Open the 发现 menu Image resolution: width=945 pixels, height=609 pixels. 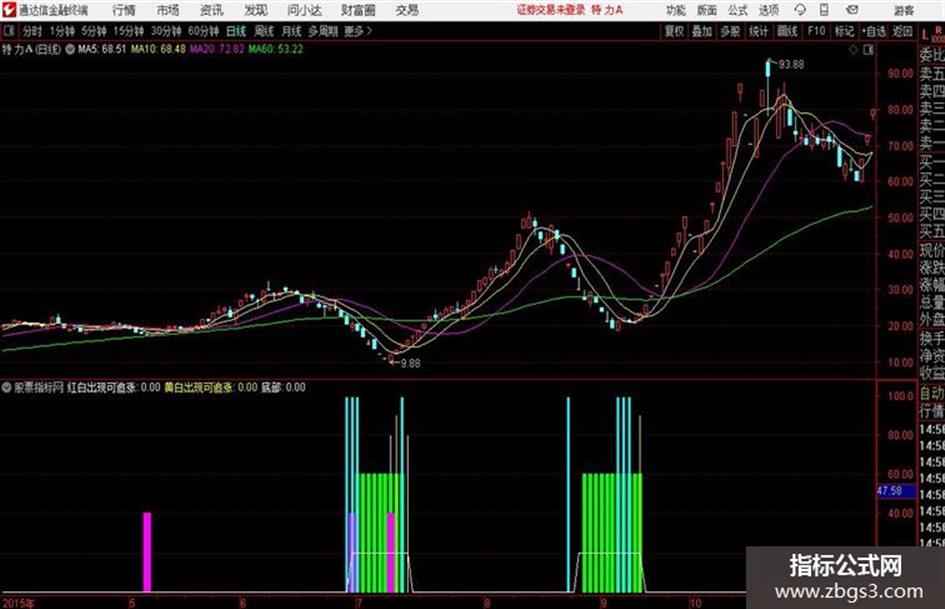(256, 10)
